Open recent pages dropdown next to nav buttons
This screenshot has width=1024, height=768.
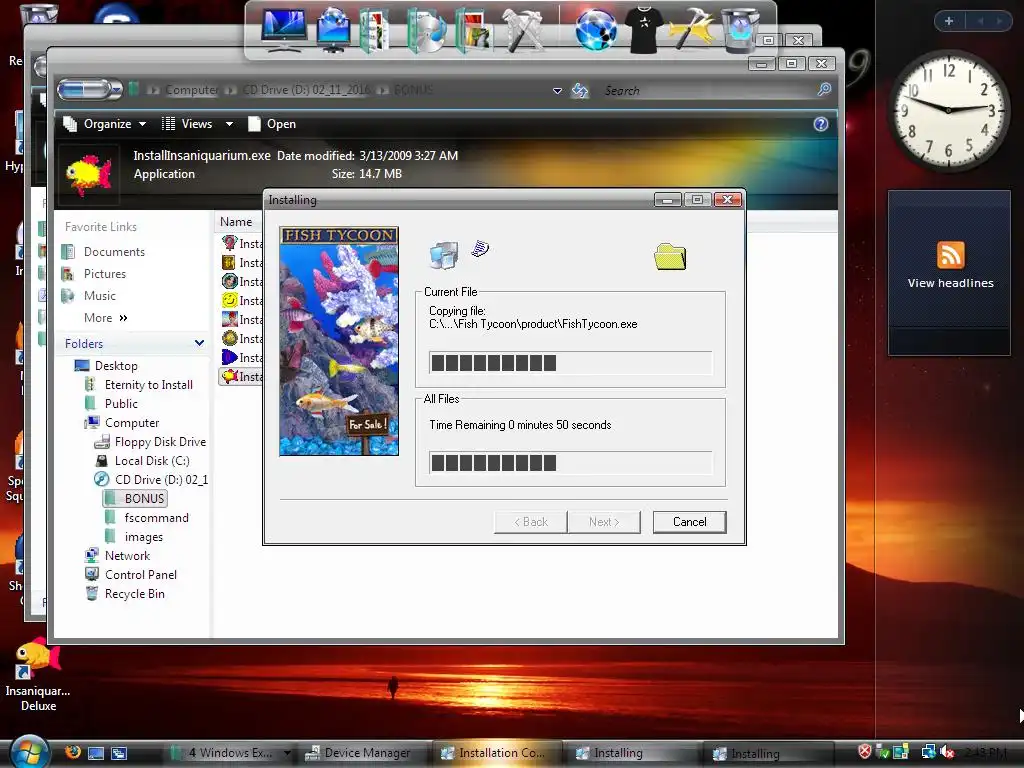click(x=116, y=89)
